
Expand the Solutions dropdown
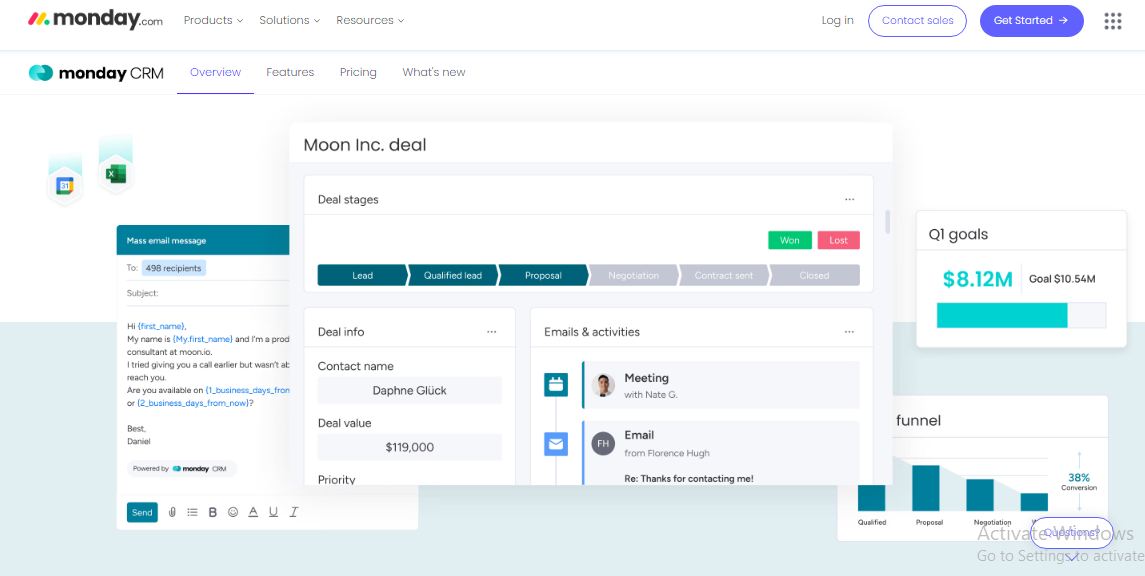(290, 20)
